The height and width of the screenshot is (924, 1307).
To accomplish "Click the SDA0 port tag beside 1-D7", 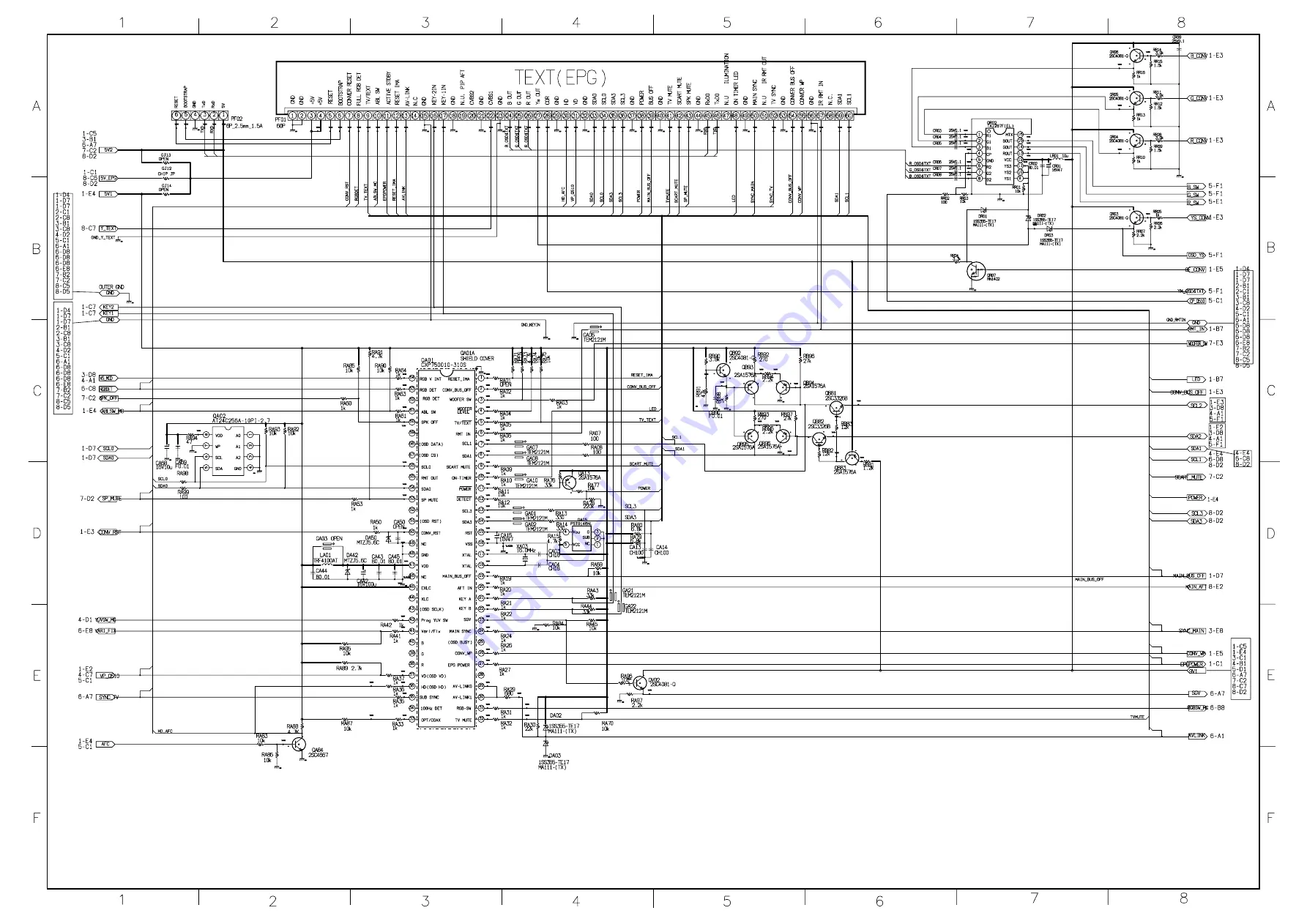I will [108, 458].
